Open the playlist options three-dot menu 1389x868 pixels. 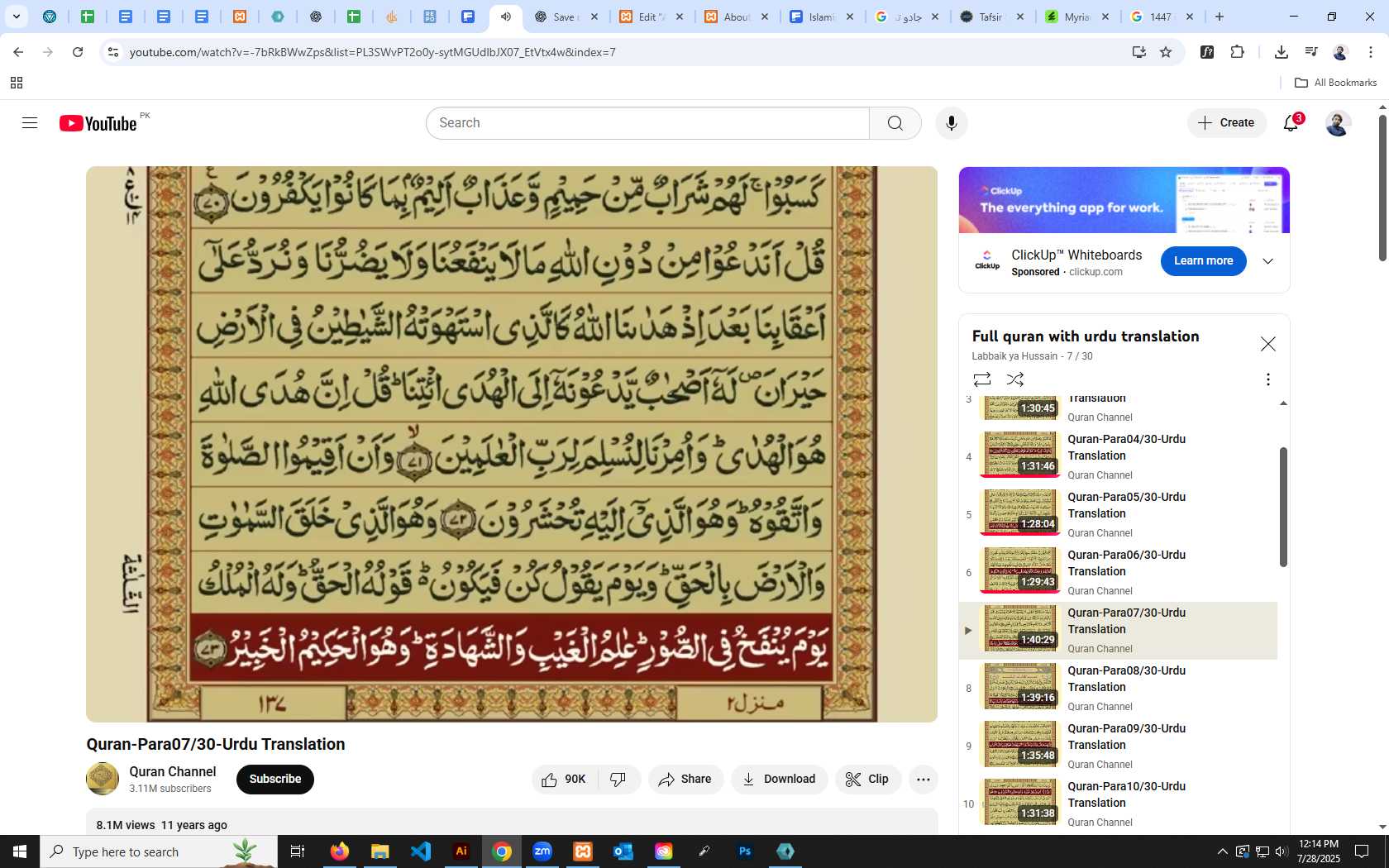[x=1267, y=379]
